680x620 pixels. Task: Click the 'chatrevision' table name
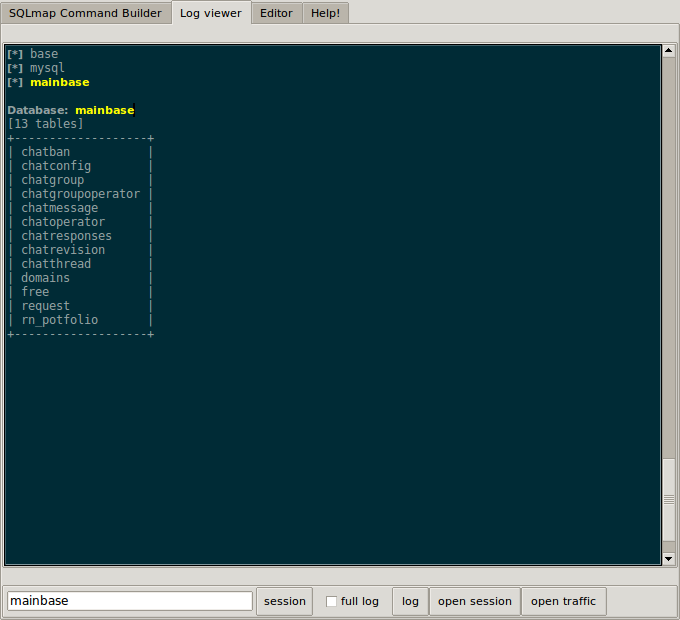(63, 250)
